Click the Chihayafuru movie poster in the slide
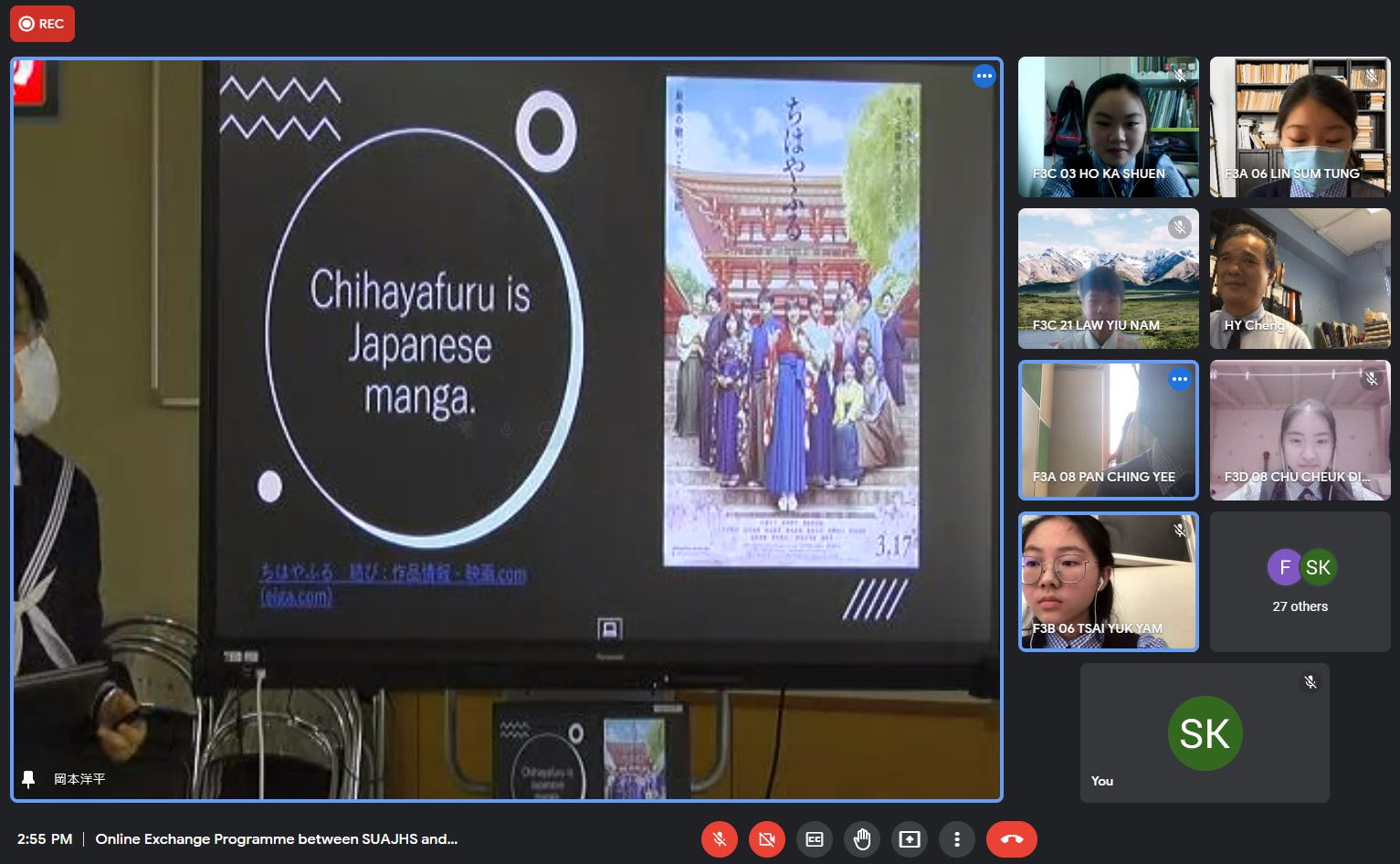The height and width of the screenshot is (864, 1400). click(793, 321)
